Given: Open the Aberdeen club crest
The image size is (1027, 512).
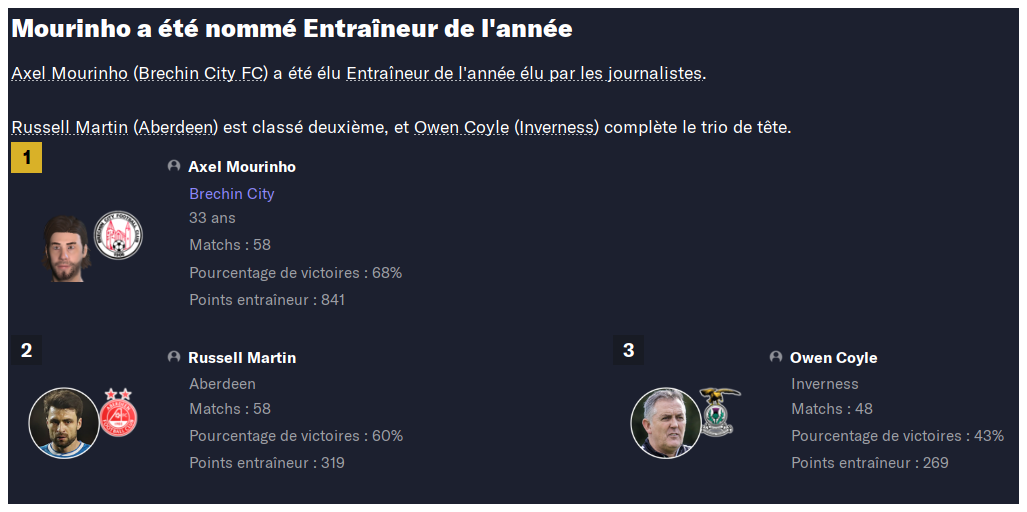Looking at the screenshot, I should click(119, 413).
